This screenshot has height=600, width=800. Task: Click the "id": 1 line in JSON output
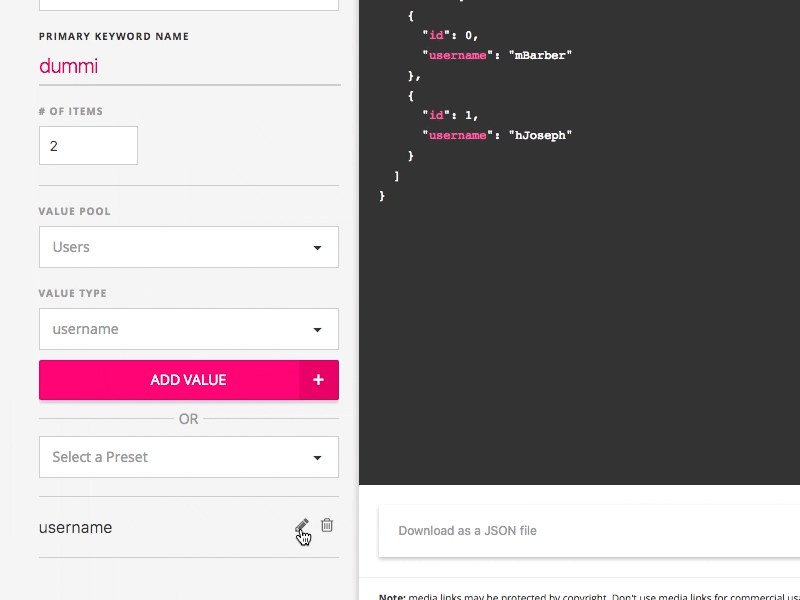pos(450,115)
